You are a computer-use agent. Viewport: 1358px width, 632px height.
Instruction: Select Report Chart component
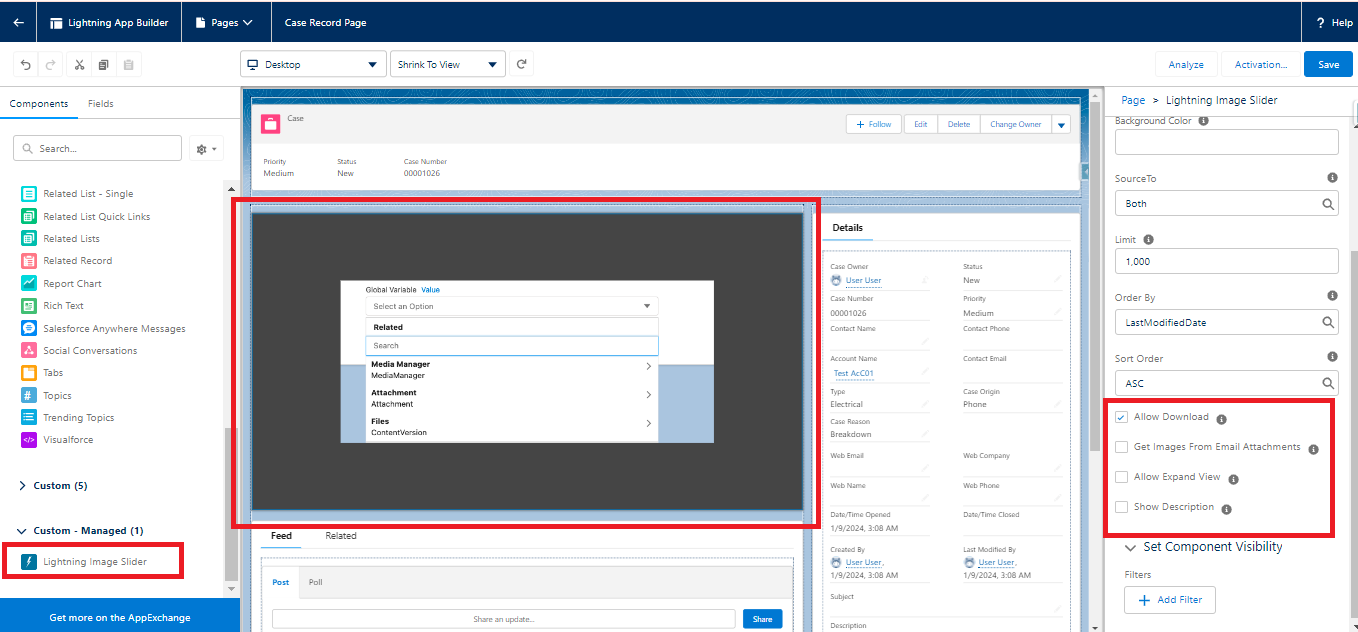pos(72,284)
